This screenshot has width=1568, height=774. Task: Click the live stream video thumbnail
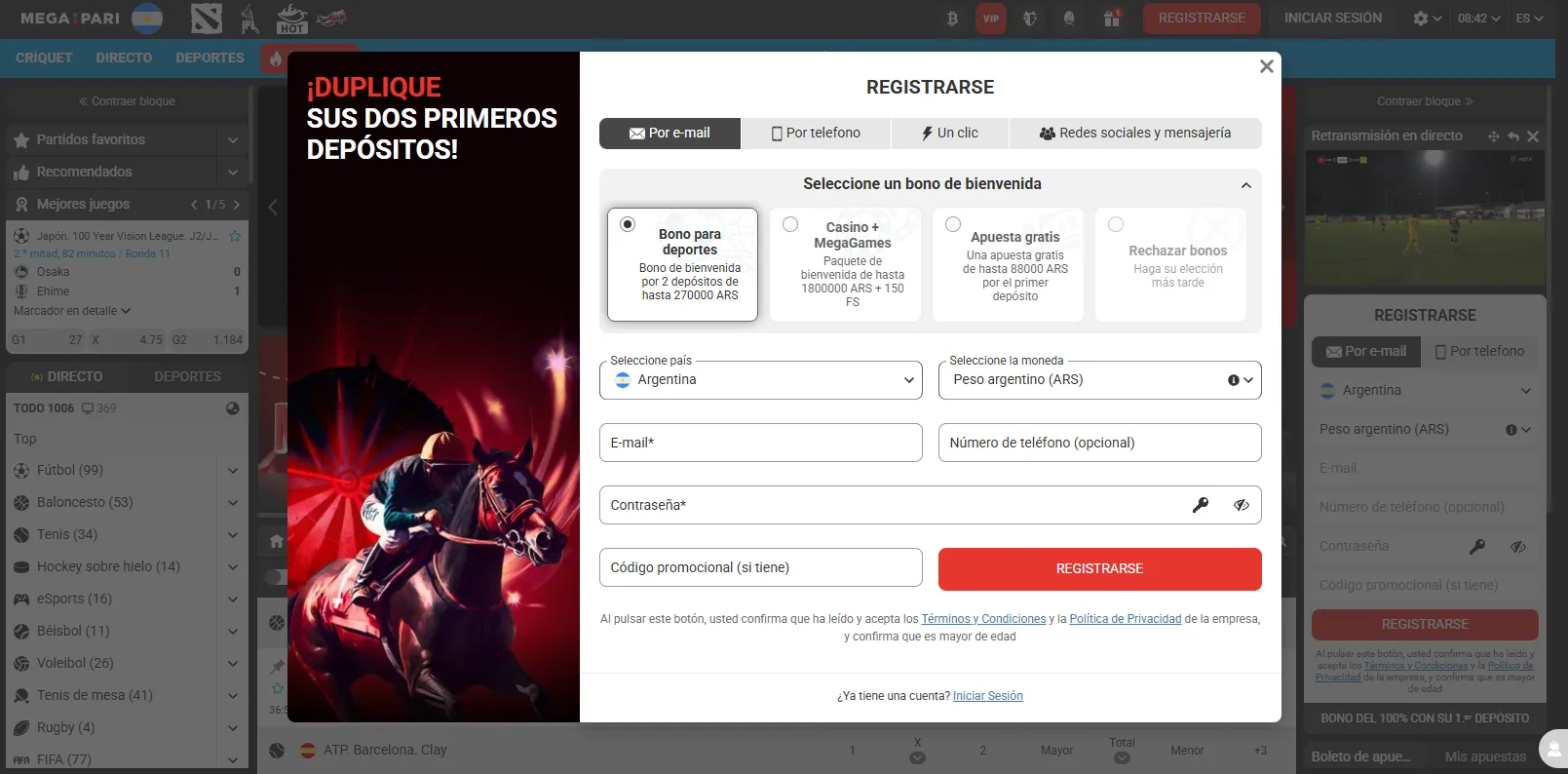click(x=1425, y=218)
